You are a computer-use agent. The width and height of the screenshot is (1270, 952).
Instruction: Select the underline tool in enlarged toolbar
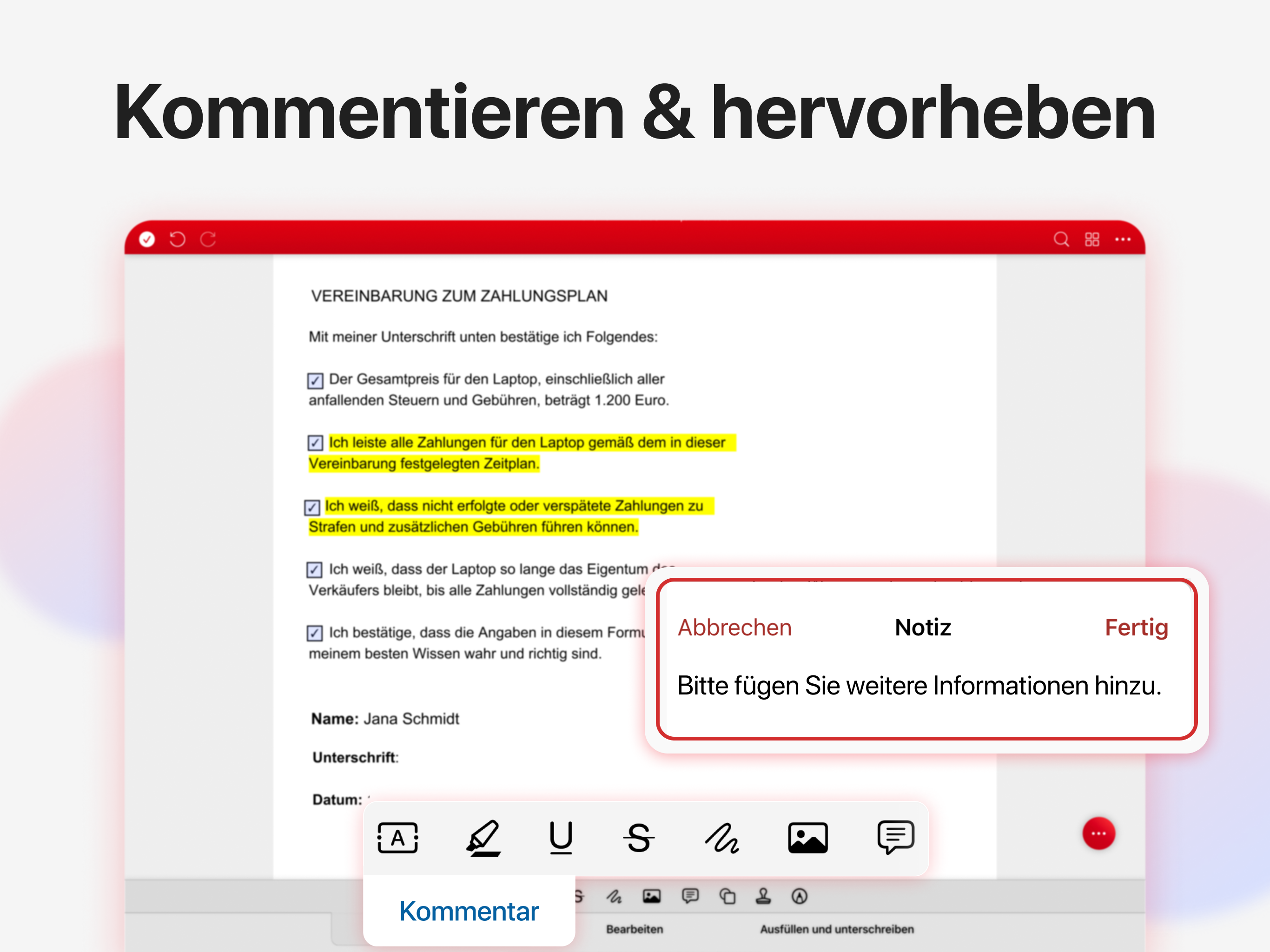[x=561, y=838]
